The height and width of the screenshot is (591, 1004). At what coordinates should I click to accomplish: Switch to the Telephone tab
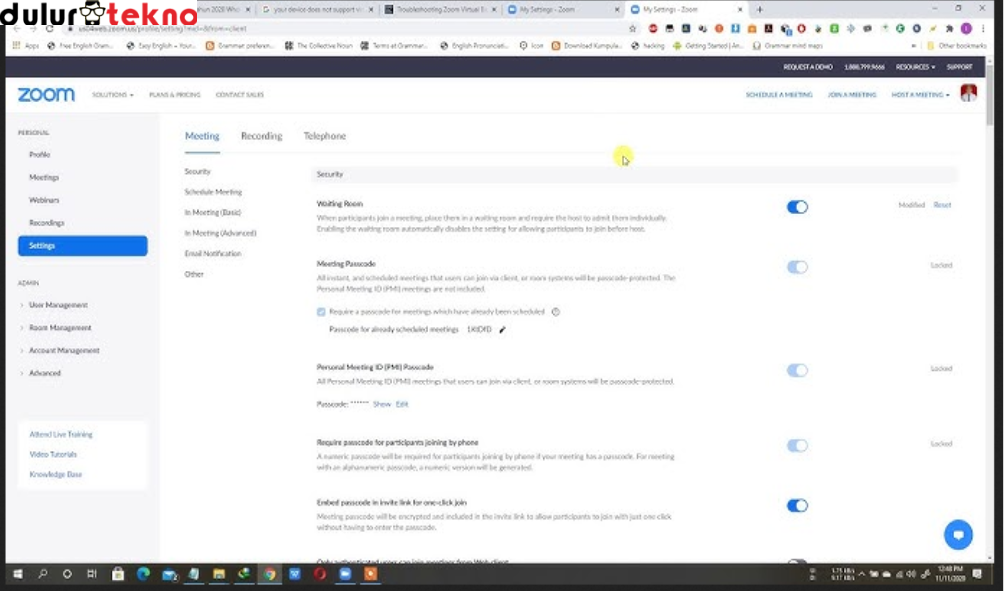325,136
